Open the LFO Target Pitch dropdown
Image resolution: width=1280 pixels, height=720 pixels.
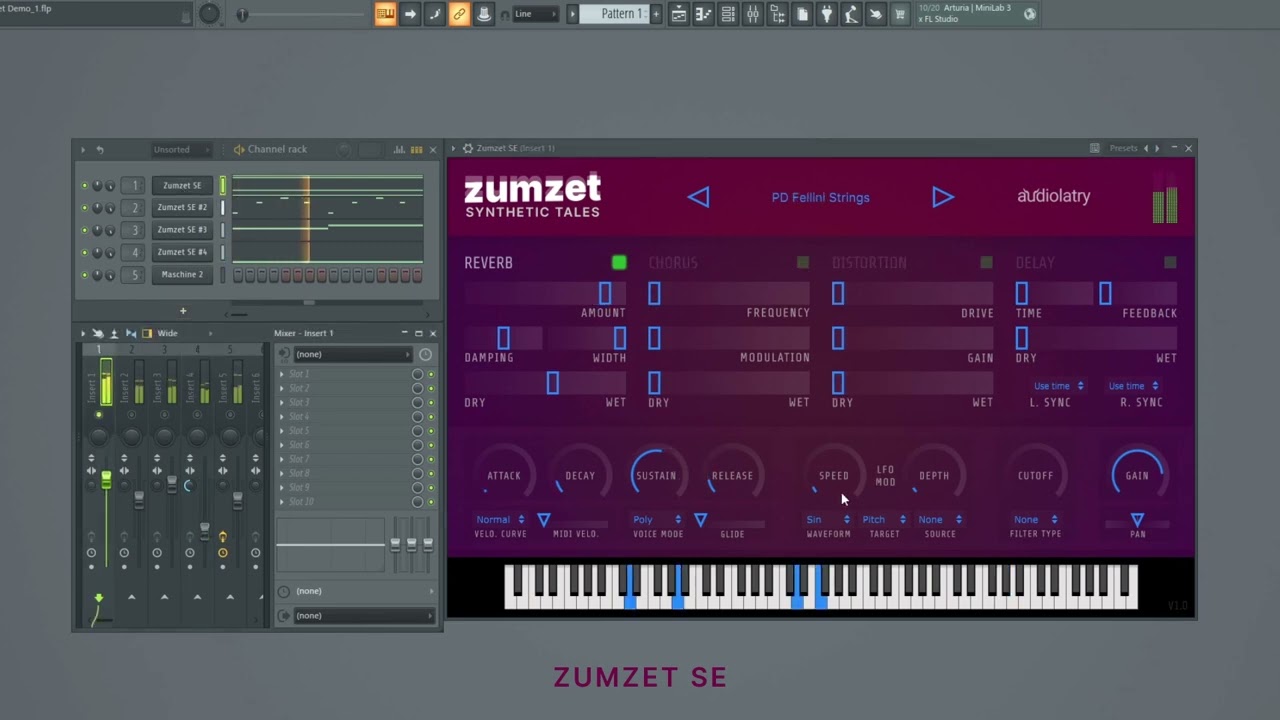coord(884,519)
